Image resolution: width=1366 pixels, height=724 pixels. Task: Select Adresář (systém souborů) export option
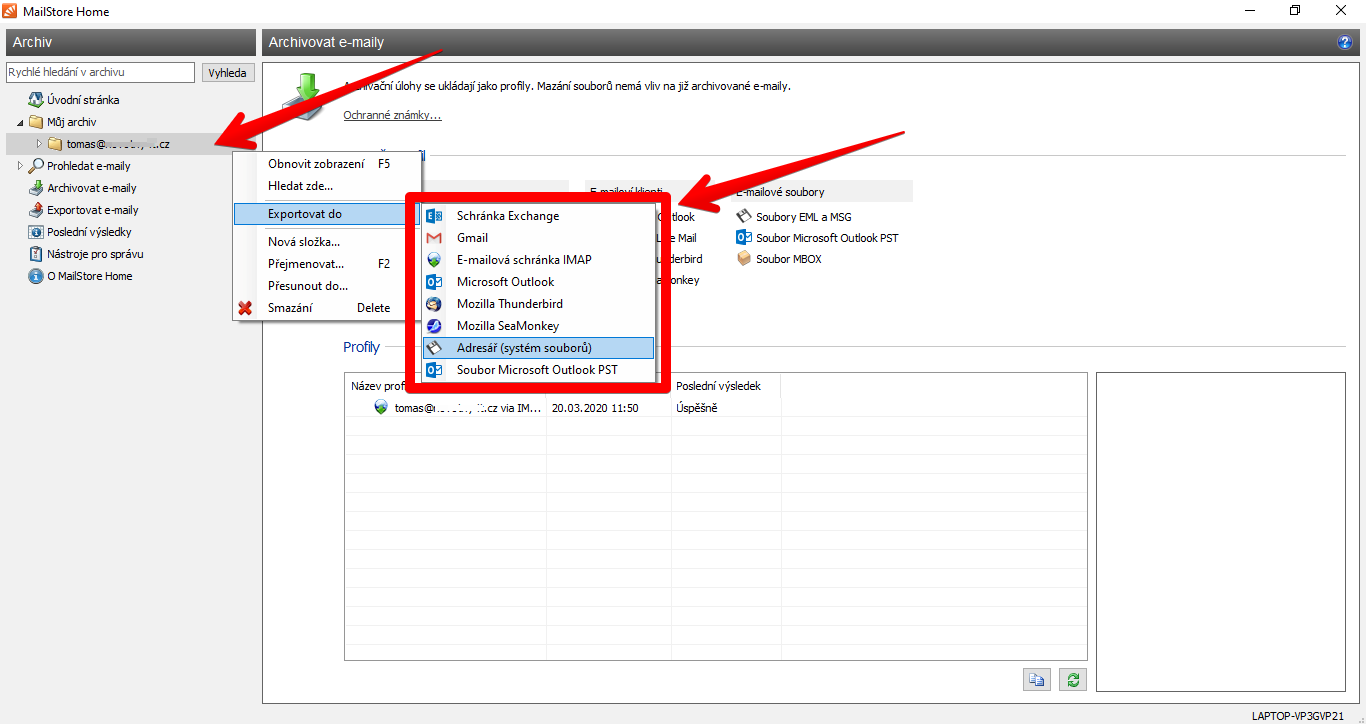point(538,348)
